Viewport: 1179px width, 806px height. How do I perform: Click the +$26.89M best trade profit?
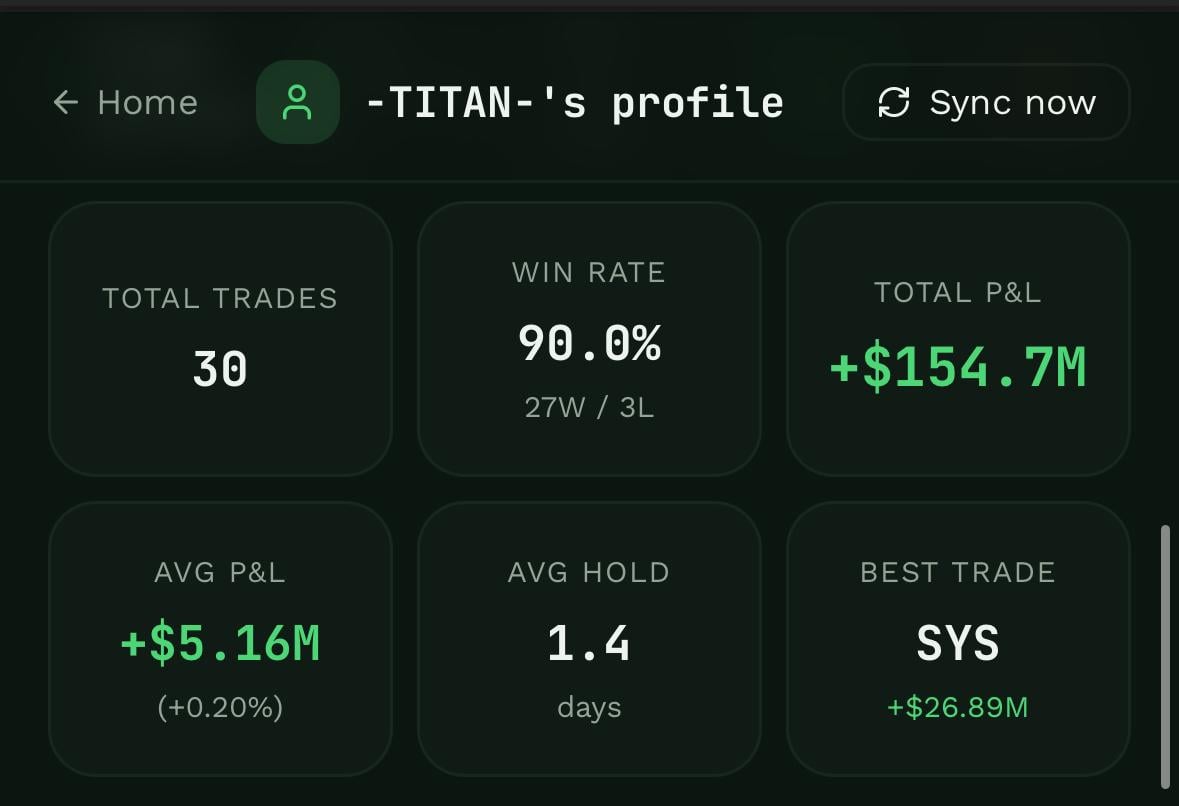(x=958, y=708)
